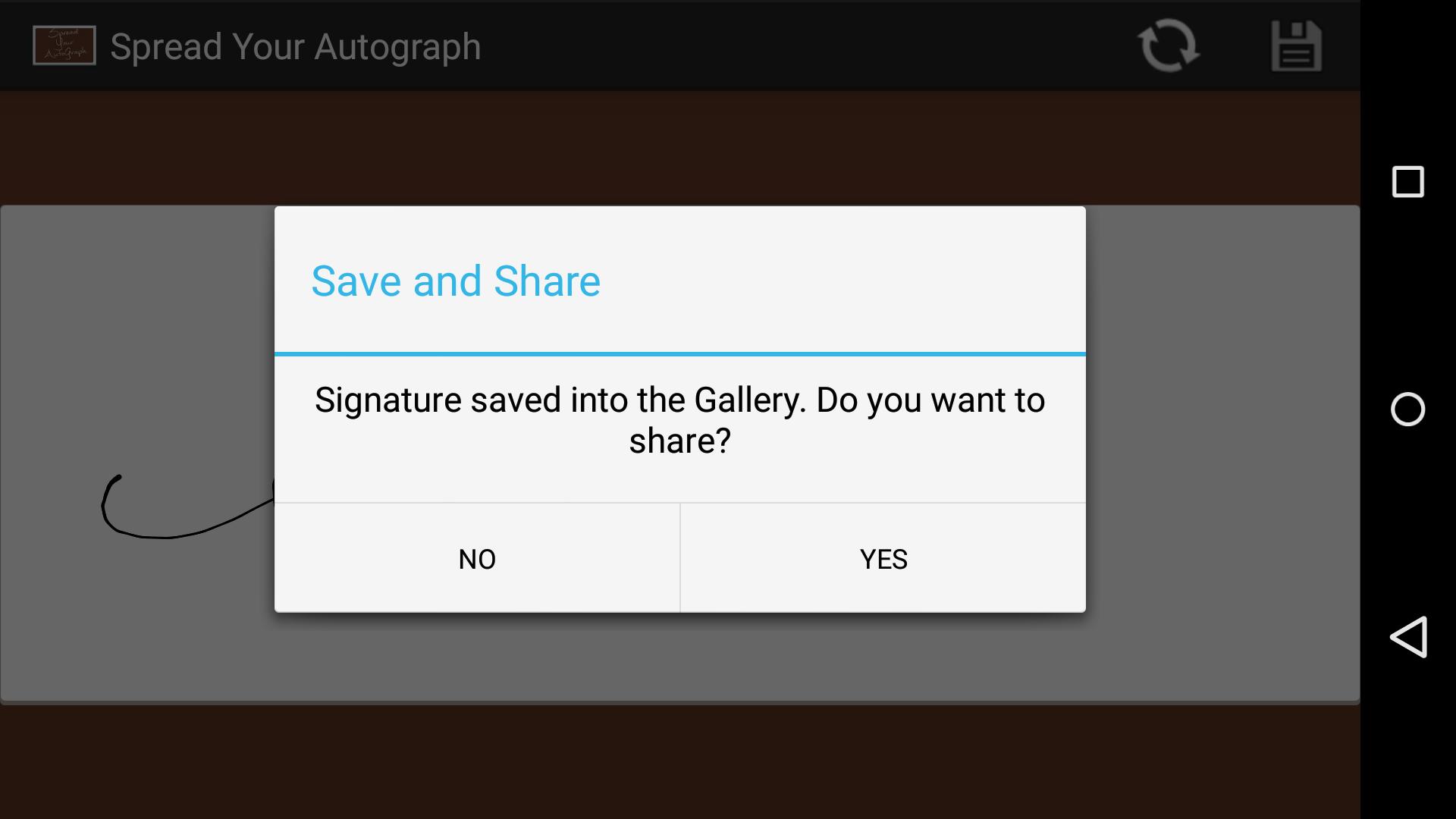Click the Spread Your Autograph logo icon
Viewport: 1456px width, 819px height.
click(x=64, y=45)
